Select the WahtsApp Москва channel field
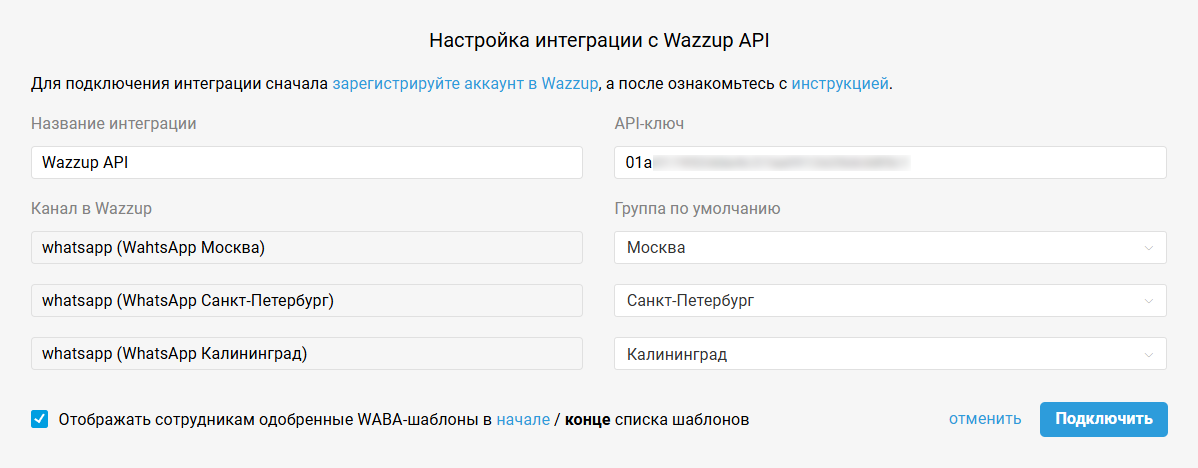Image resolution: width=1198 pixels, height=468 pixels. click(x=306, y=247)
